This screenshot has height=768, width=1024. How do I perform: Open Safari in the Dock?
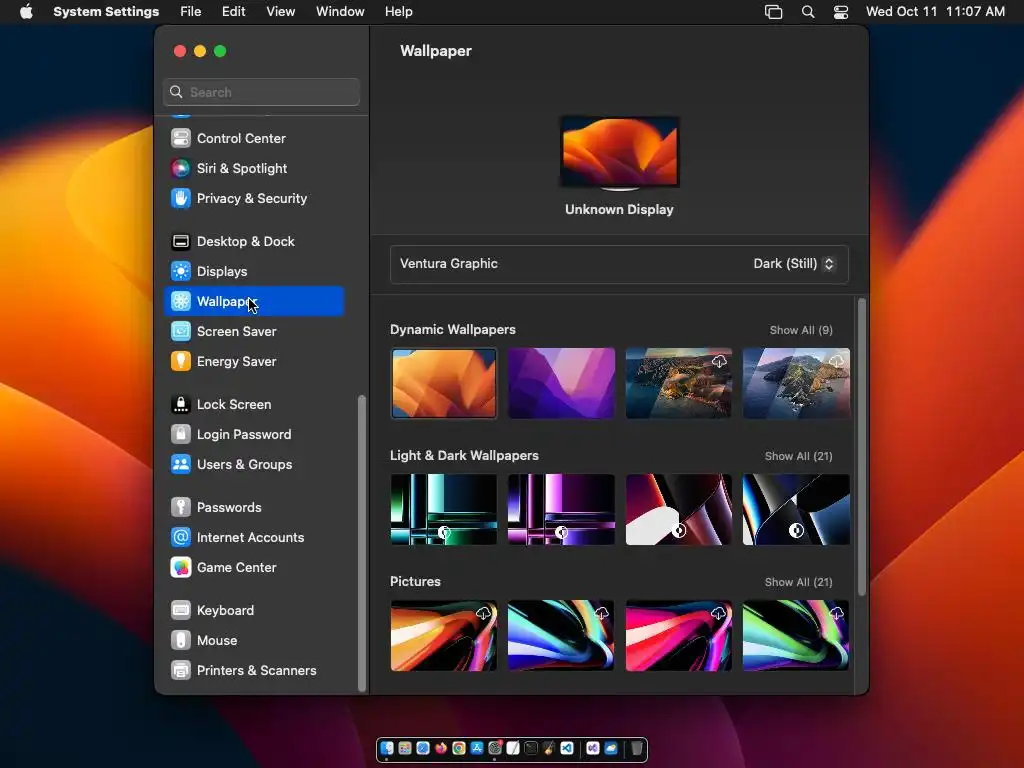coord(423,748)
